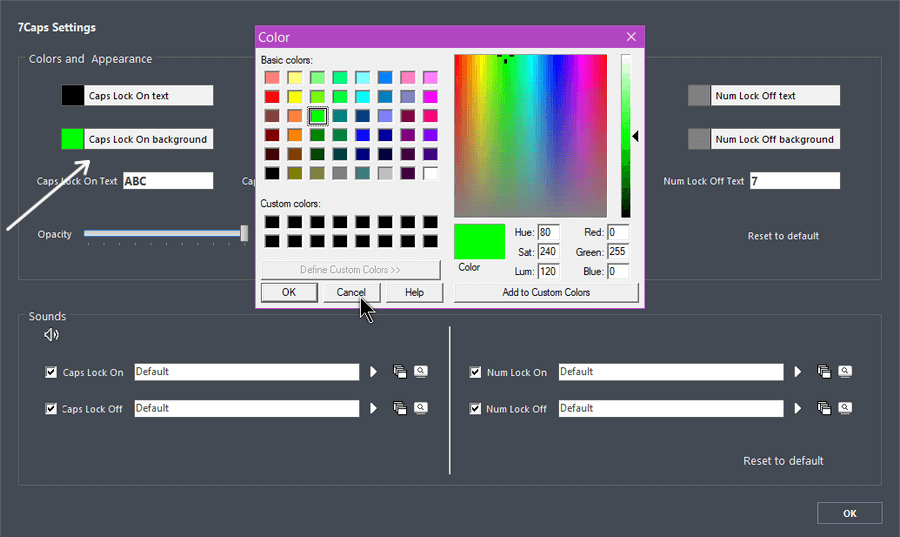Image resolution: width=900 pixels, height=537 pixels.
Task: Click Add to Custom Colors
Action: tap(546, 293)
